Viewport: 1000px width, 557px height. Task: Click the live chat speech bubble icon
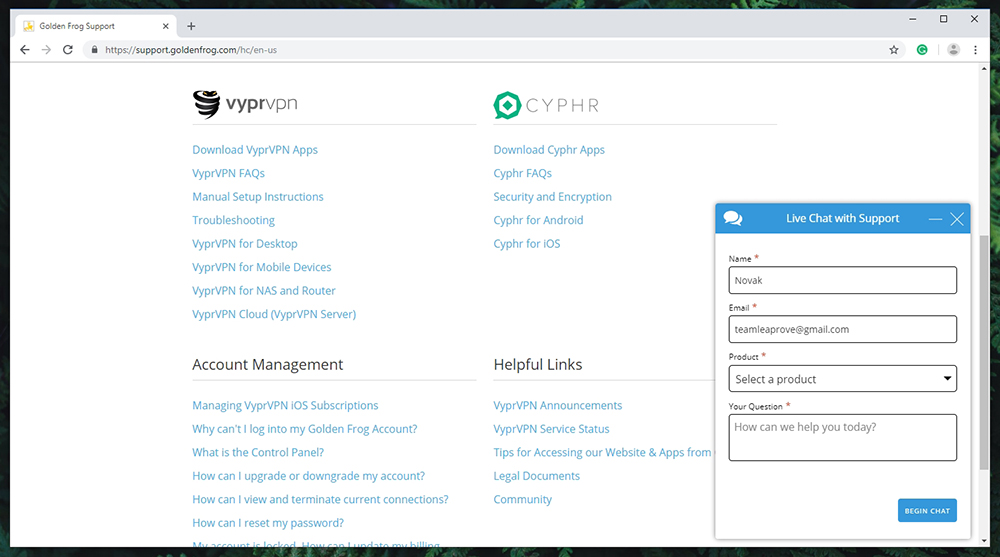coord(733,218)
